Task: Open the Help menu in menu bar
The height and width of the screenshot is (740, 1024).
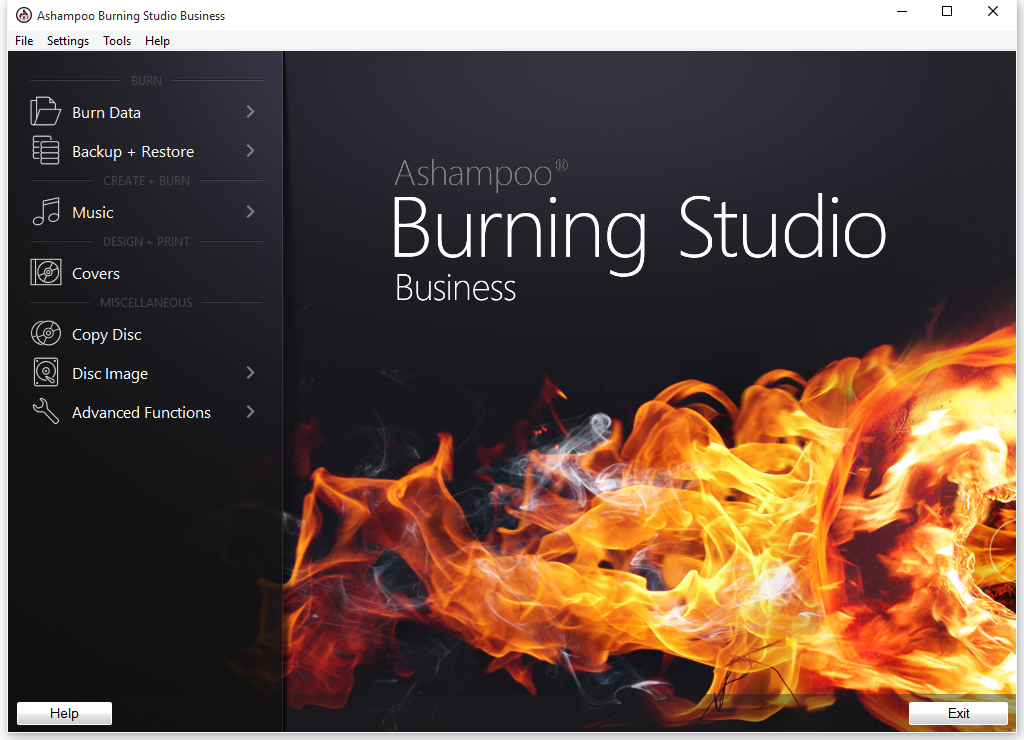Action: 157,40
